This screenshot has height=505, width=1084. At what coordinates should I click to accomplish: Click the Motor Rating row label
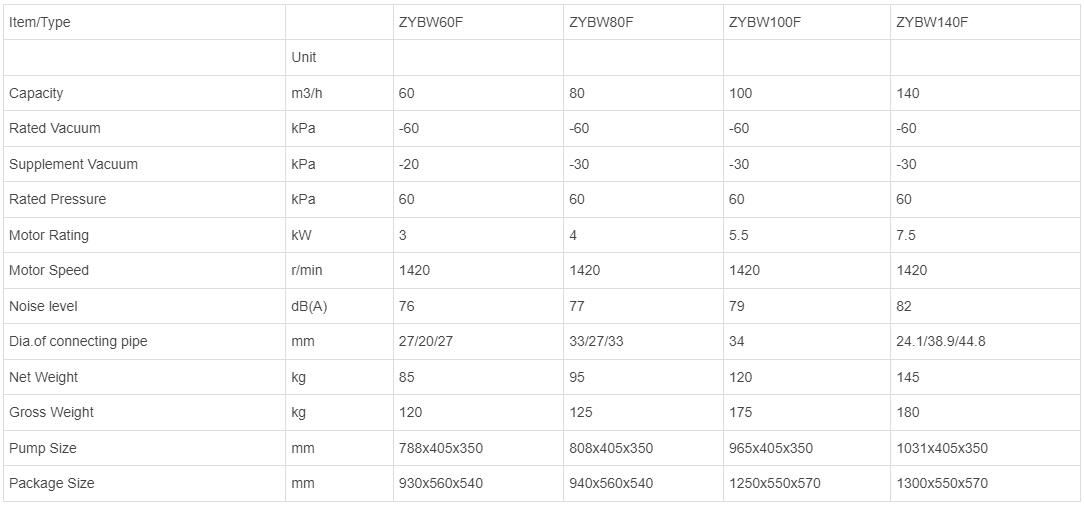point(49,235)
